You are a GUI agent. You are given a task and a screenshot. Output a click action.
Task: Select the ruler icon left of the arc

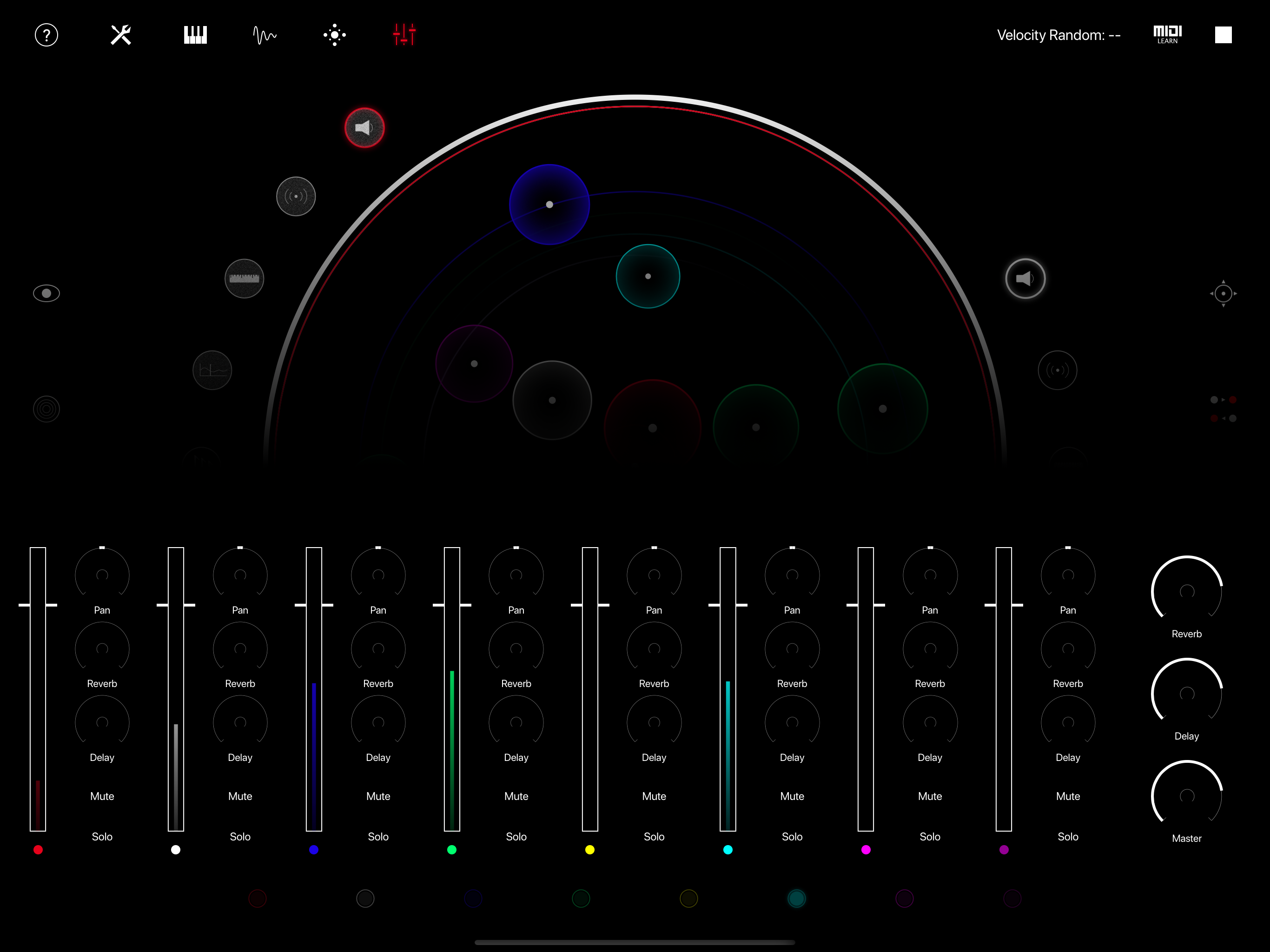[x=244, y=278]
